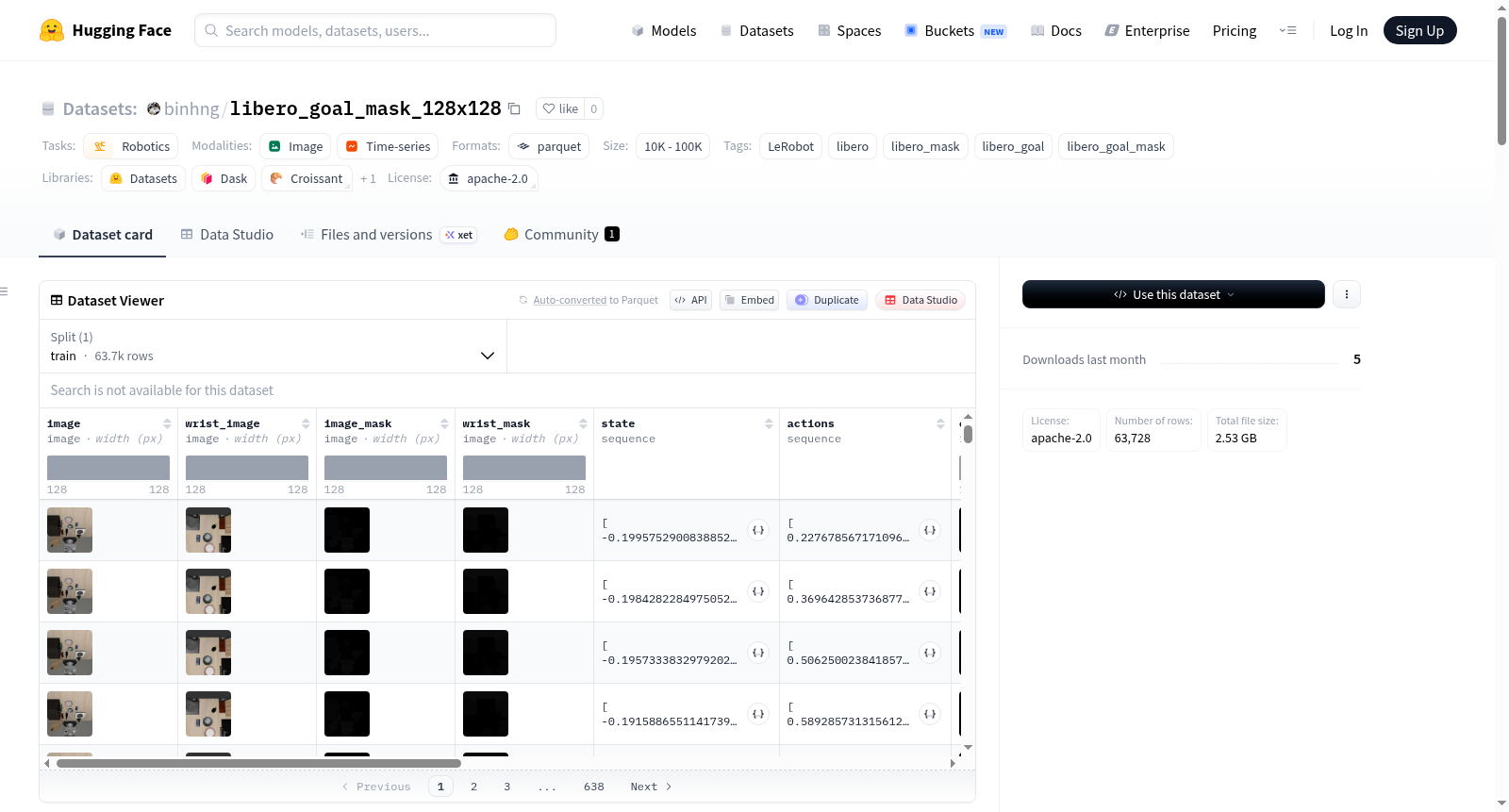The image size is (1509, 812).
Task: Click the Robotics task tag
Action: tap(131, 146)
